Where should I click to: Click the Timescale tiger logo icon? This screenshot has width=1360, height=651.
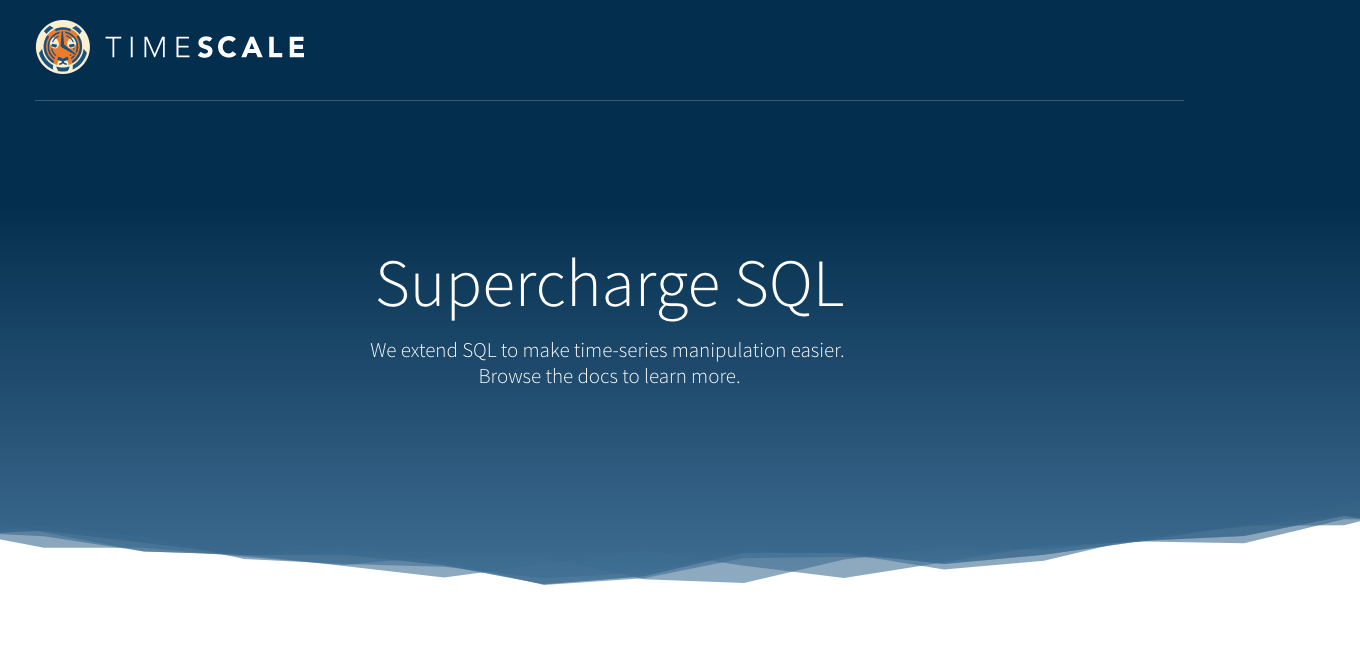click(63, 47)
